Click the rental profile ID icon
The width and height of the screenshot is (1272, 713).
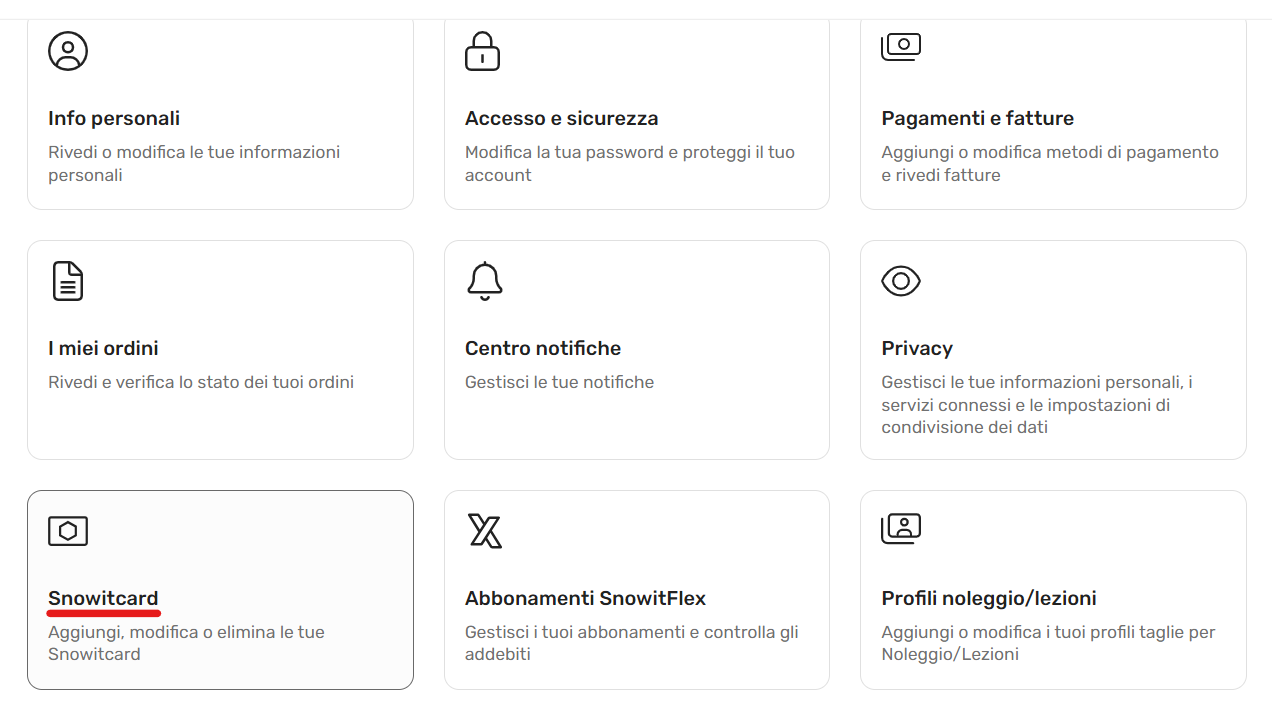coord(900,529)
